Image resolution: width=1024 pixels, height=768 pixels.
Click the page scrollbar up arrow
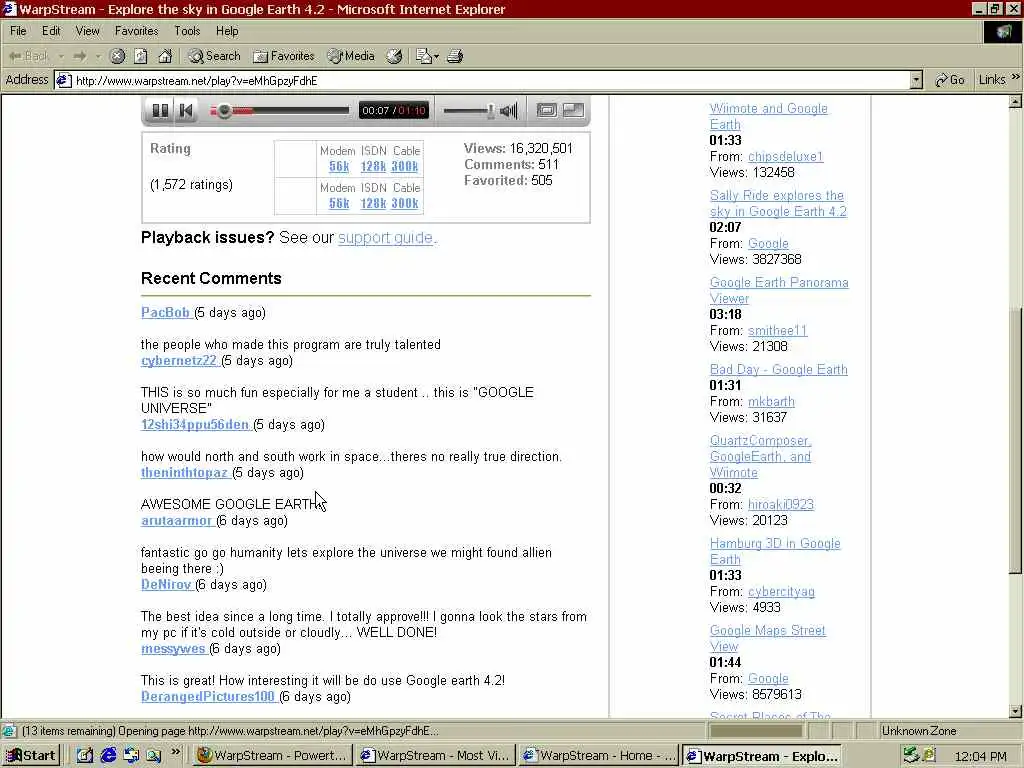coord(1015,101)
